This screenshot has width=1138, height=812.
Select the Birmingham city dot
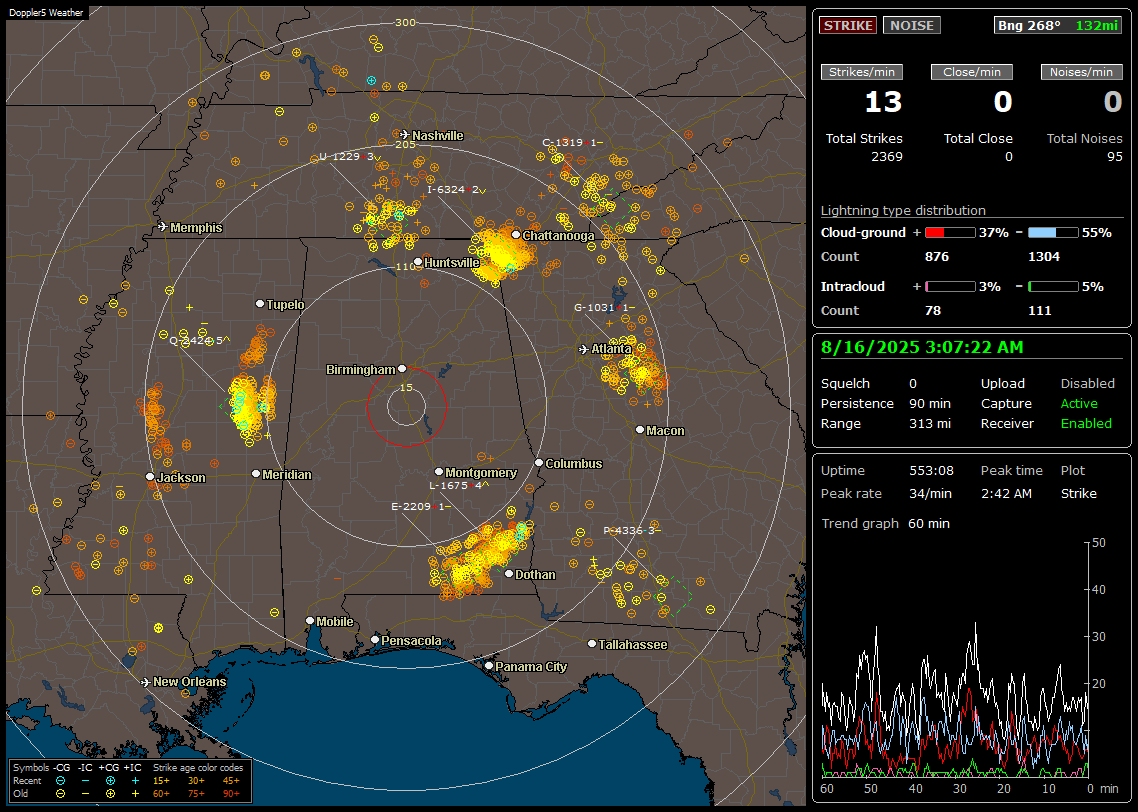[402, 369]
